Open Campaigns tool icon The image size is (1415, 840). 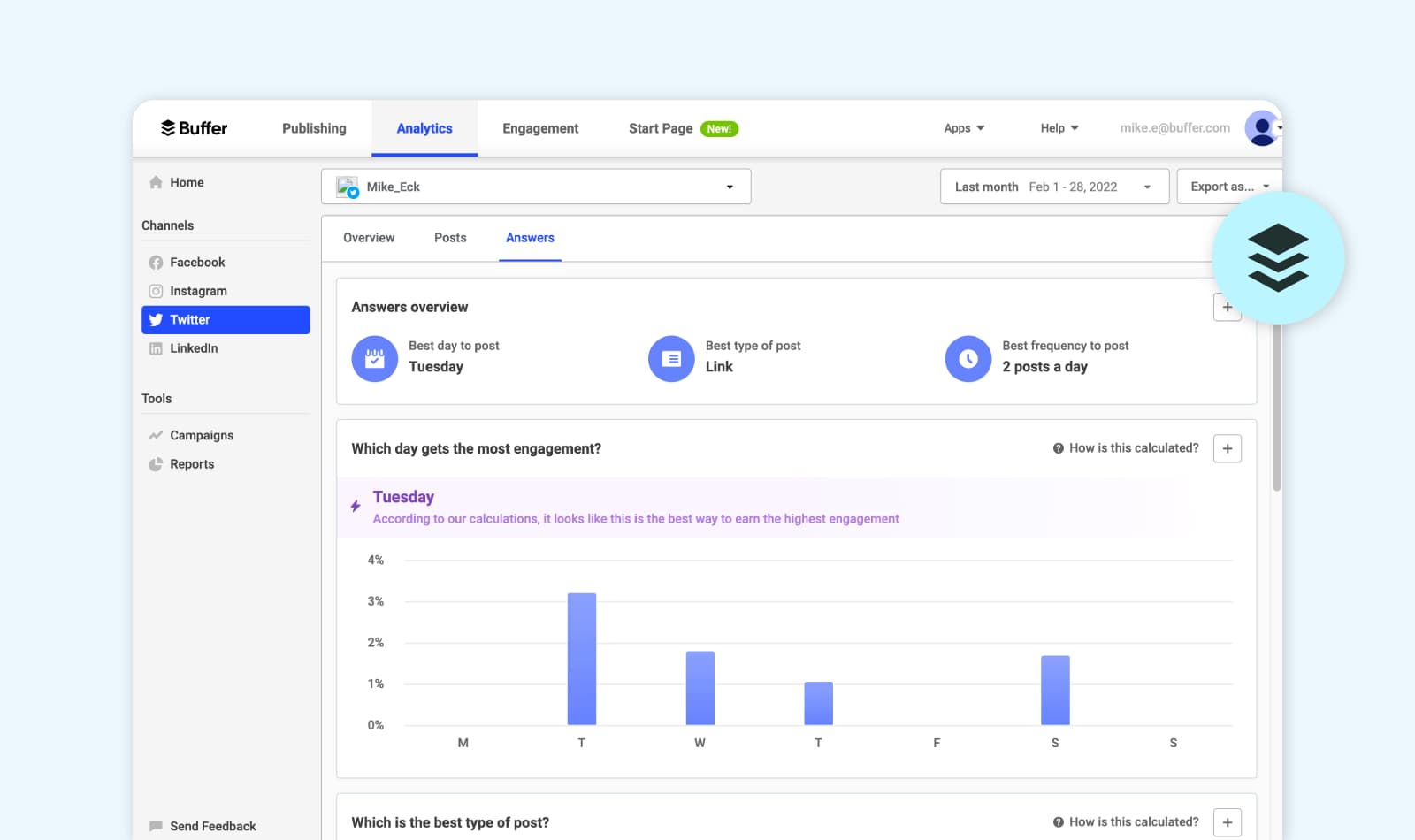tap(156, 435)
